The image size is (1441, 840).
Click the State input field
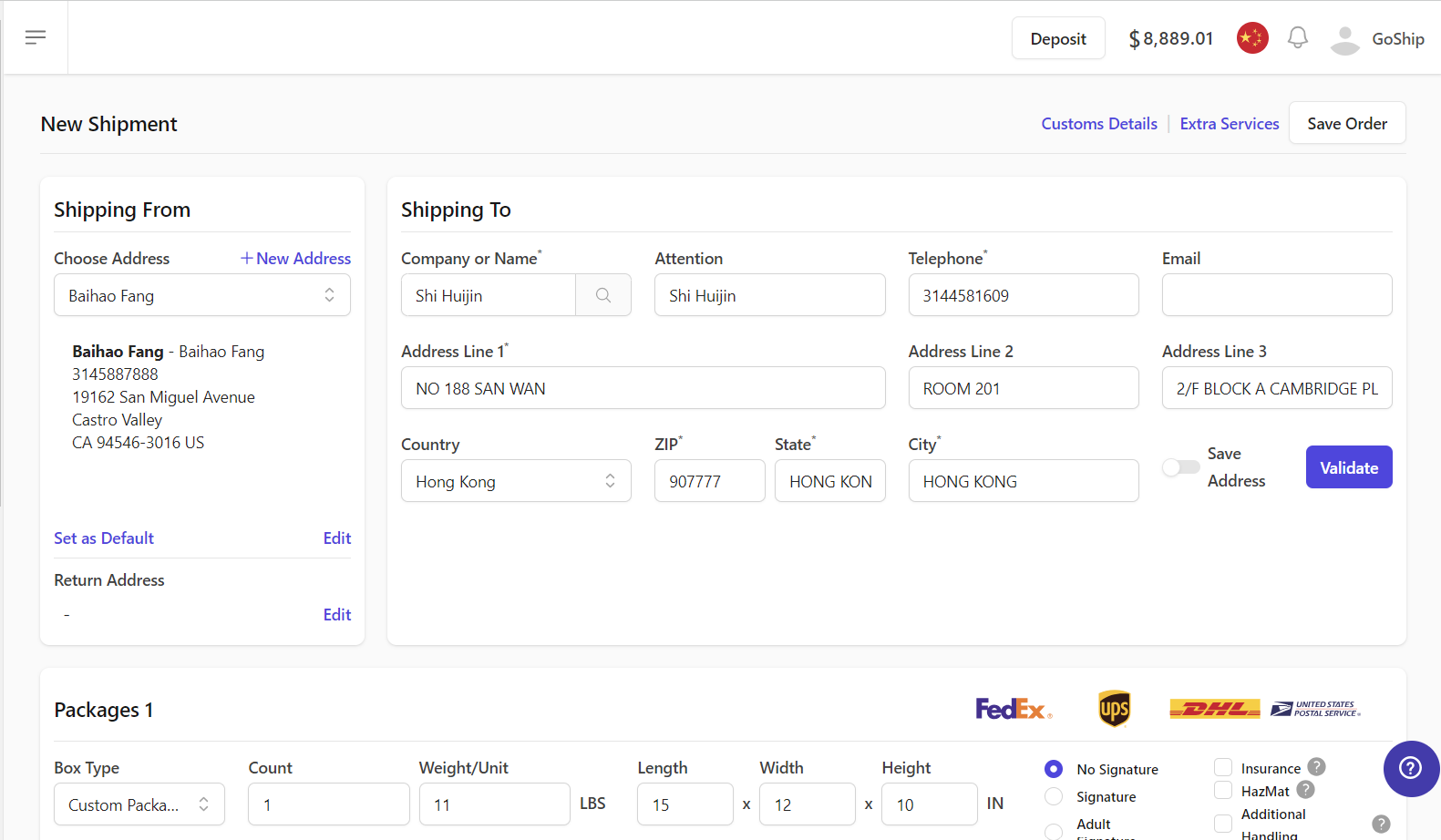[830, 481]
